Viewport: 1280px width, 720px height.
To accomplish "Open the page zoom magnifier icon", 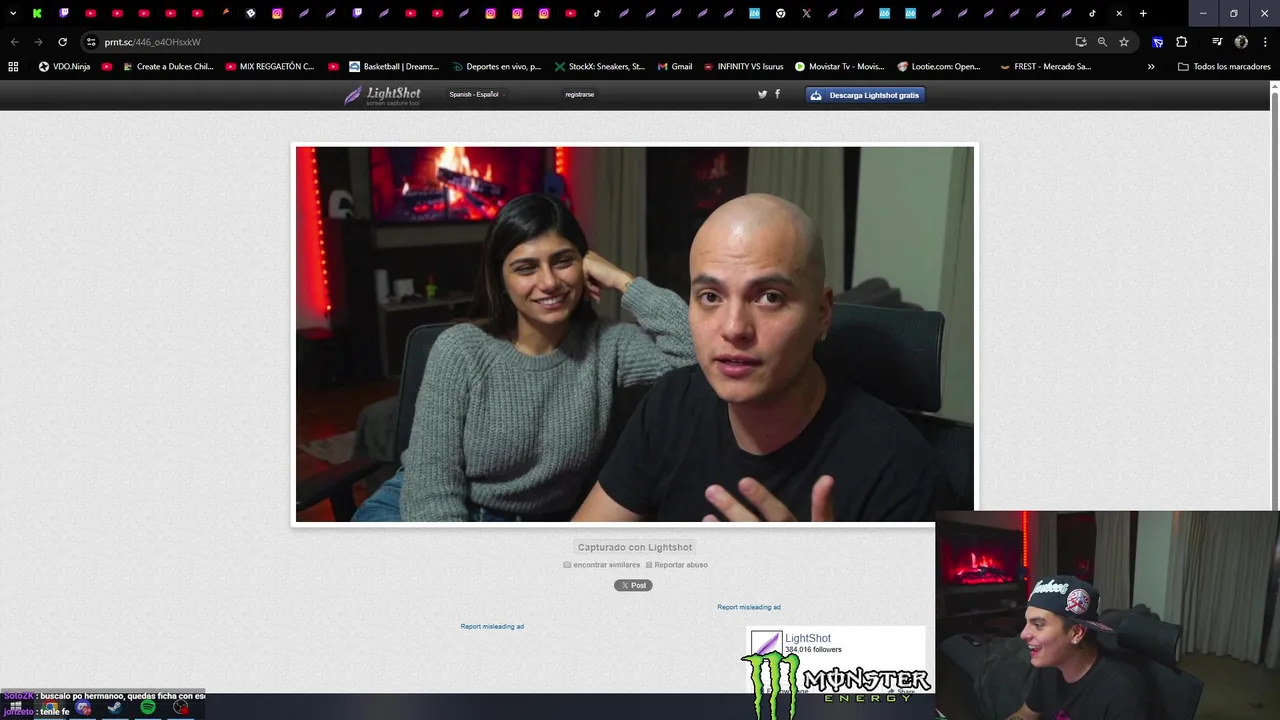I will pyautogui.click(x=1102, y=42).
